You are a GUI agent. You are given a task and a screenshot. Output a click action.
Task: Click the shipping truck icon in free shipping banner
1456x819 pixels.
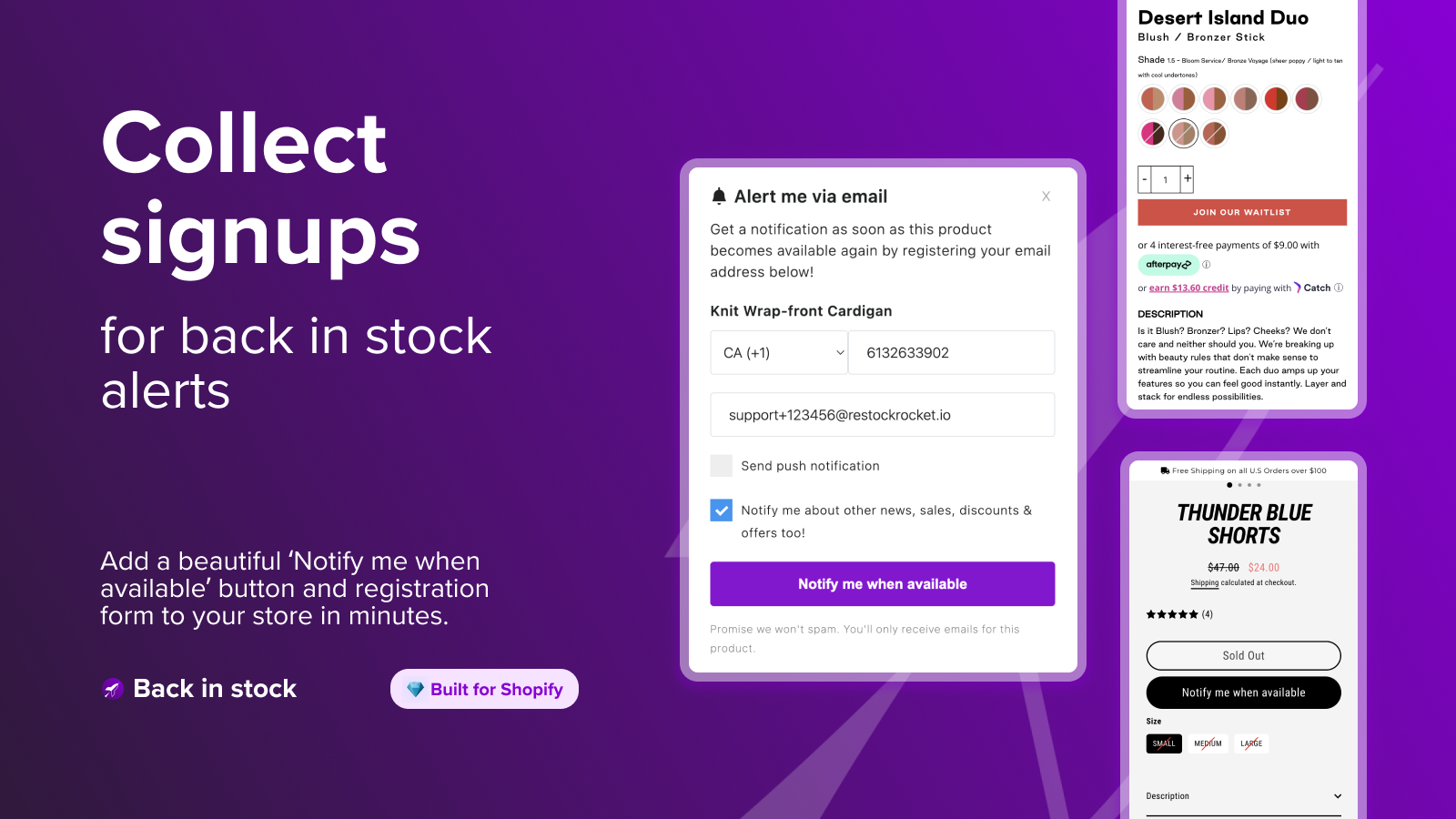tap(1165, 470)
